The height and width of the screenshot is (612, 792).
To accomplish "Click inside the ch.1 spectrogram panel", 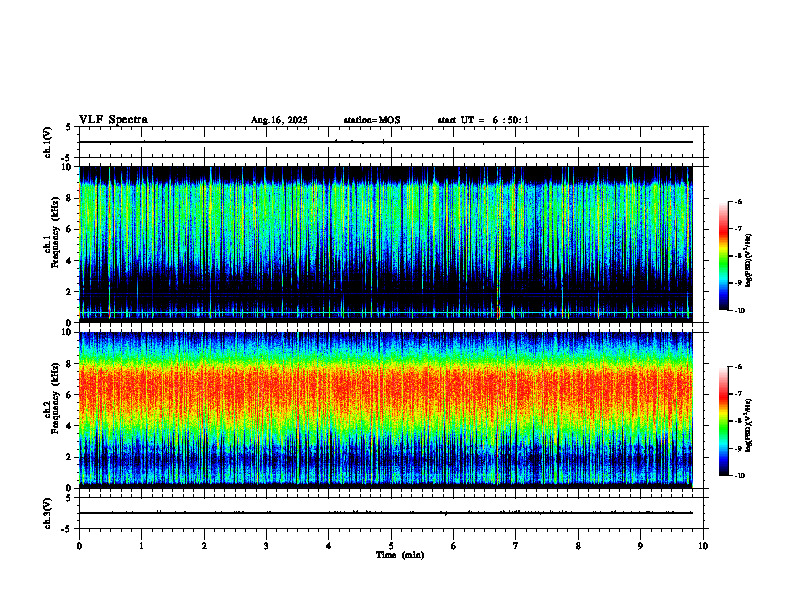I will coord(386,244).
